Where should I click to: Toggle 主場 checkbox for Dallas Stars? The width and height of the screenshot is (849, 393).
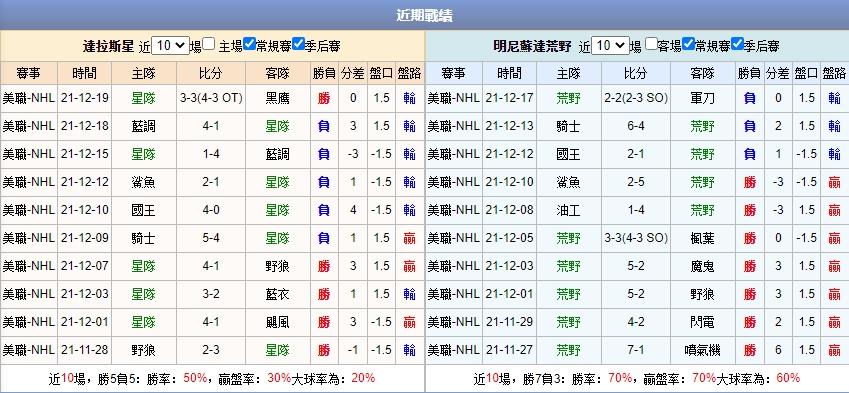coord(209,44)
